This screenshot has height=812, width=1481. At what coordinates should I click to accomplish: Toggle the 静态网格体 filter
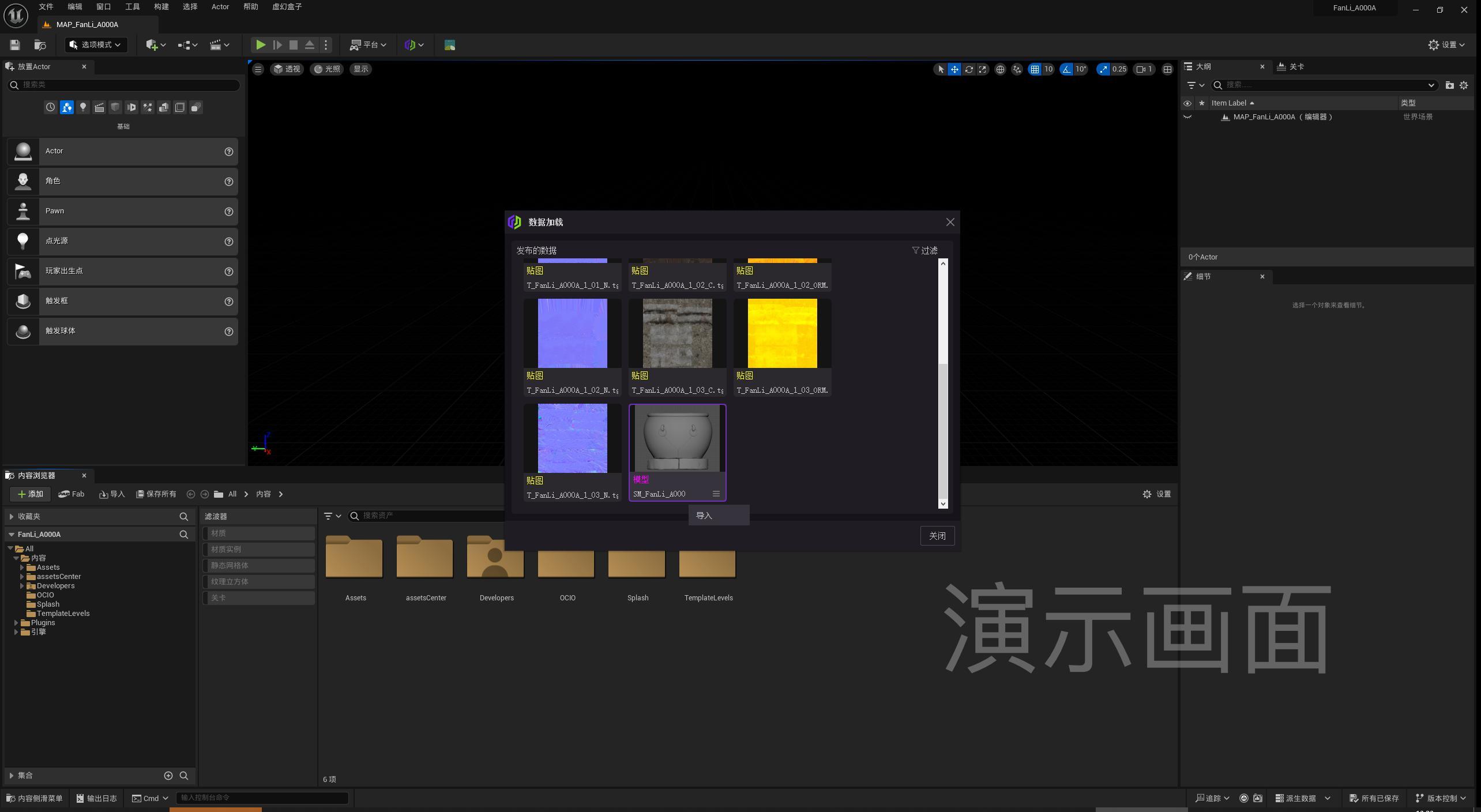click(x=258, y=566)
